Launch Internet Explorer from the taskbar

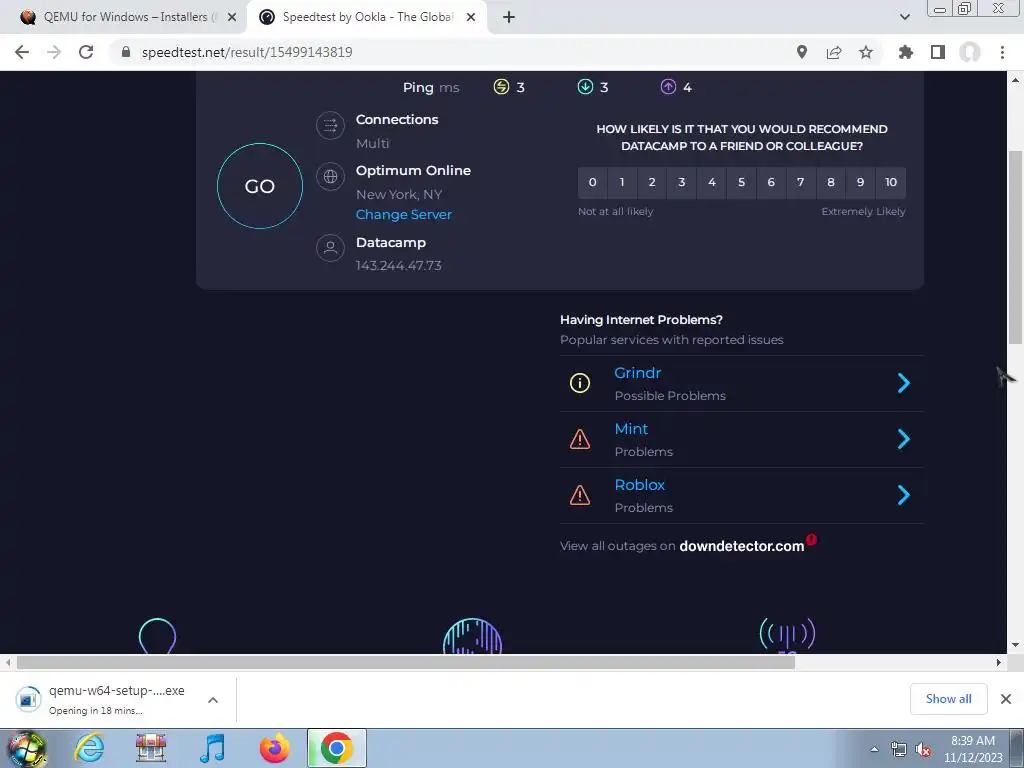click(x=89, y=749)
